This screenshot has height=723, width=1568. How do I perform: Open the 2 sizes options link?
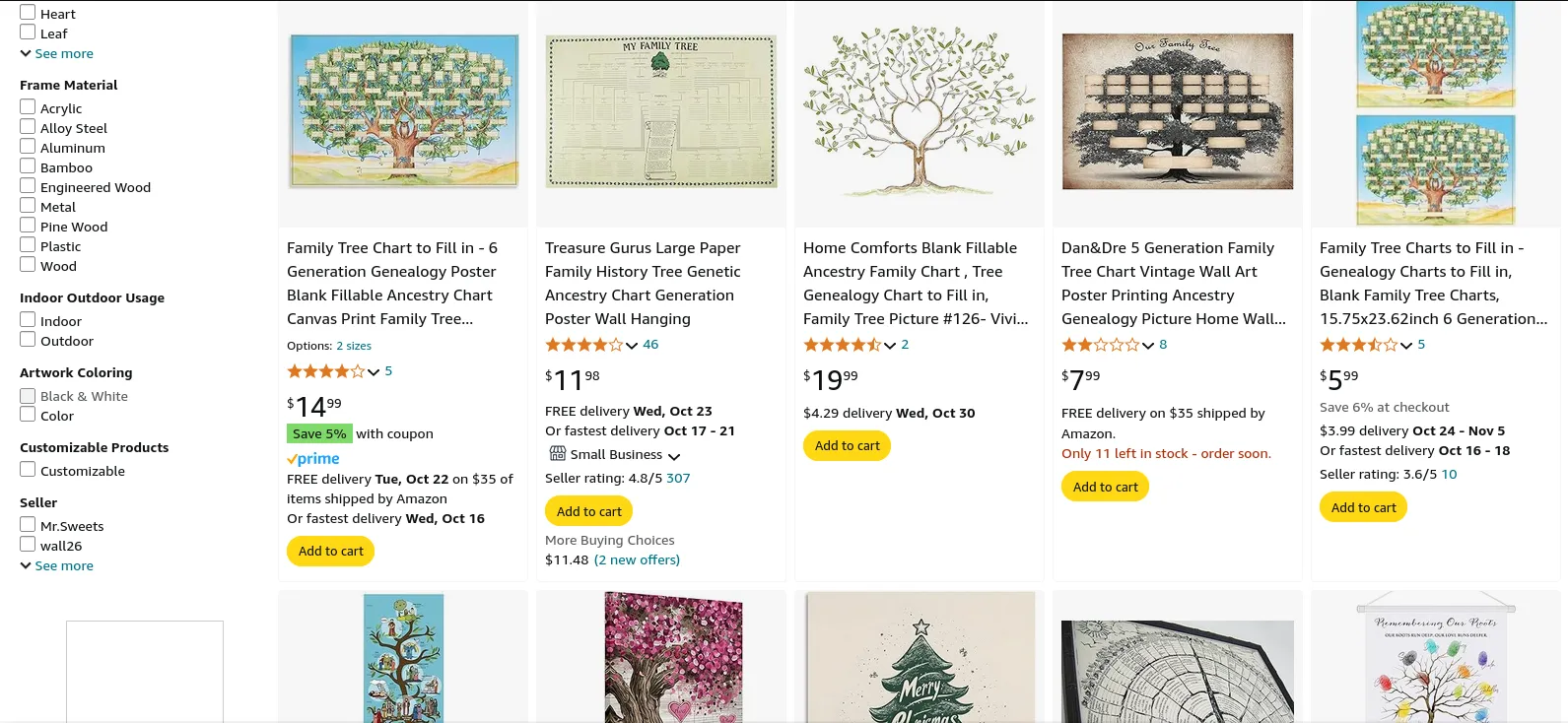(354, 346)
